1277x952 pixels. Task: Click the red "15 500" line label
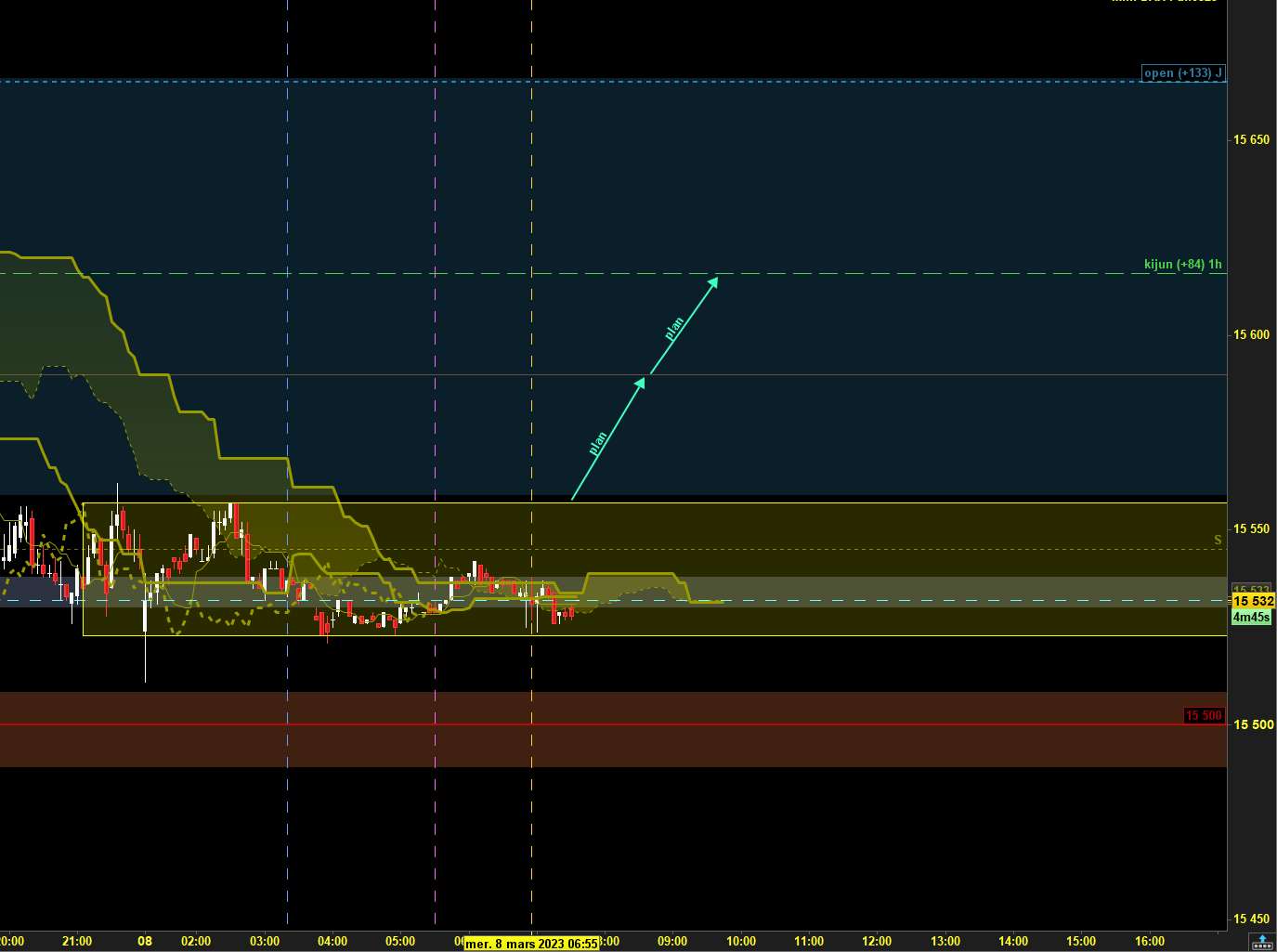click(x=1204, y=715)
